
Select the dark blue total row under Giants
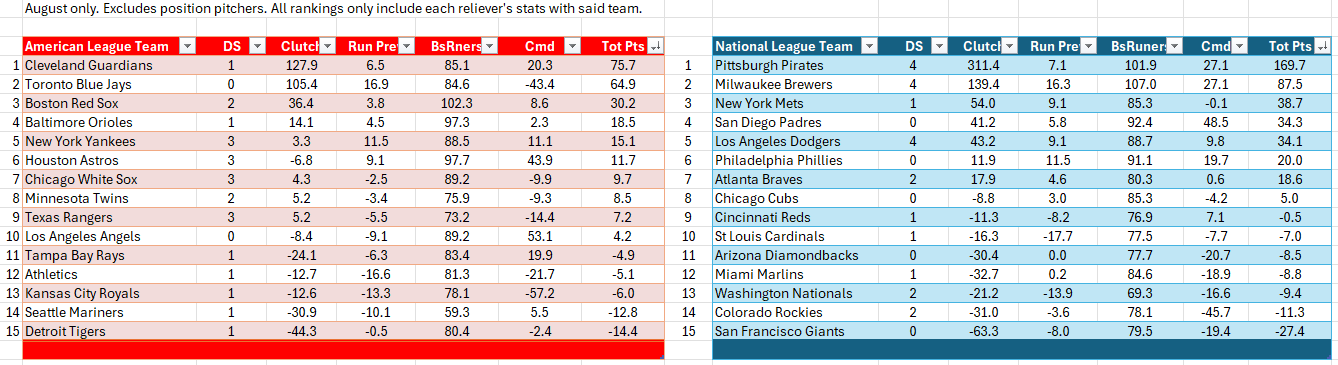coord(1023,350)
